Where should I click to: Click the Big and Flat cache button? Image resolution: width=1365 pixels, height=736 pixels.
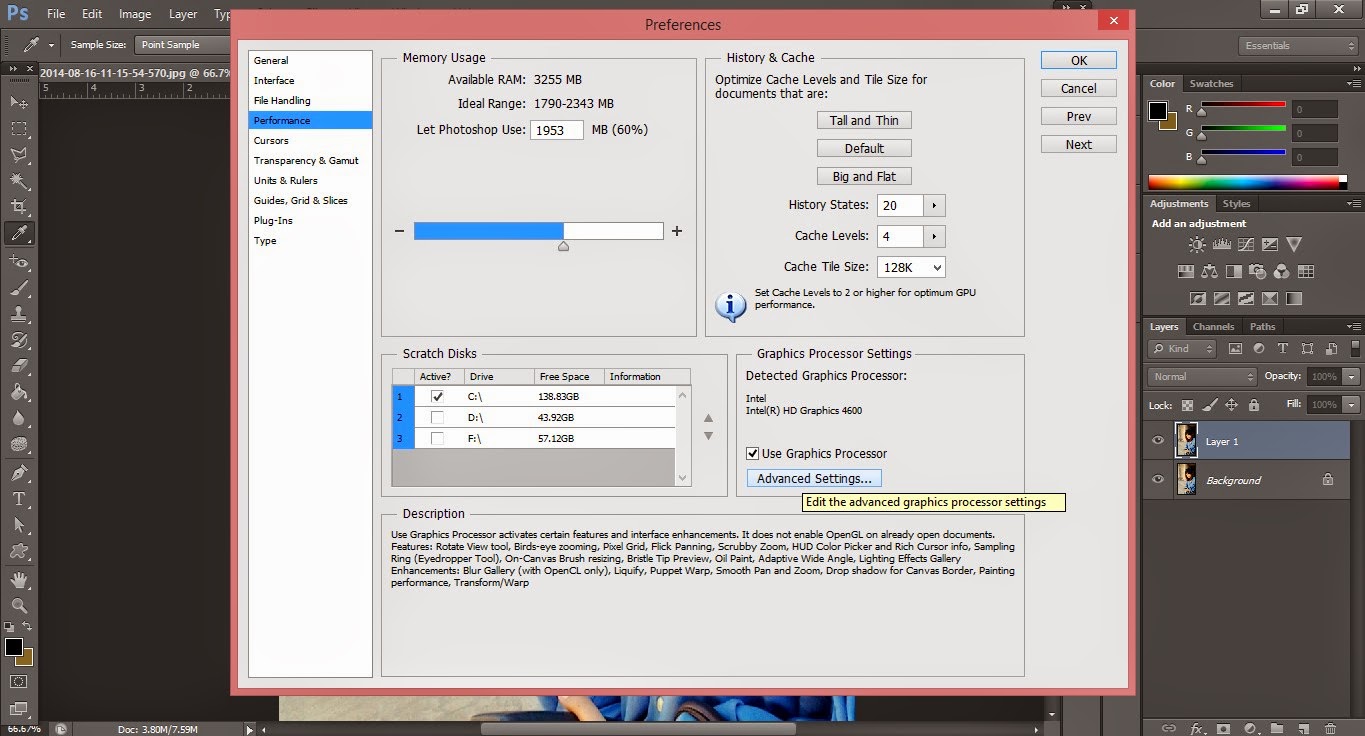point(864,176)
